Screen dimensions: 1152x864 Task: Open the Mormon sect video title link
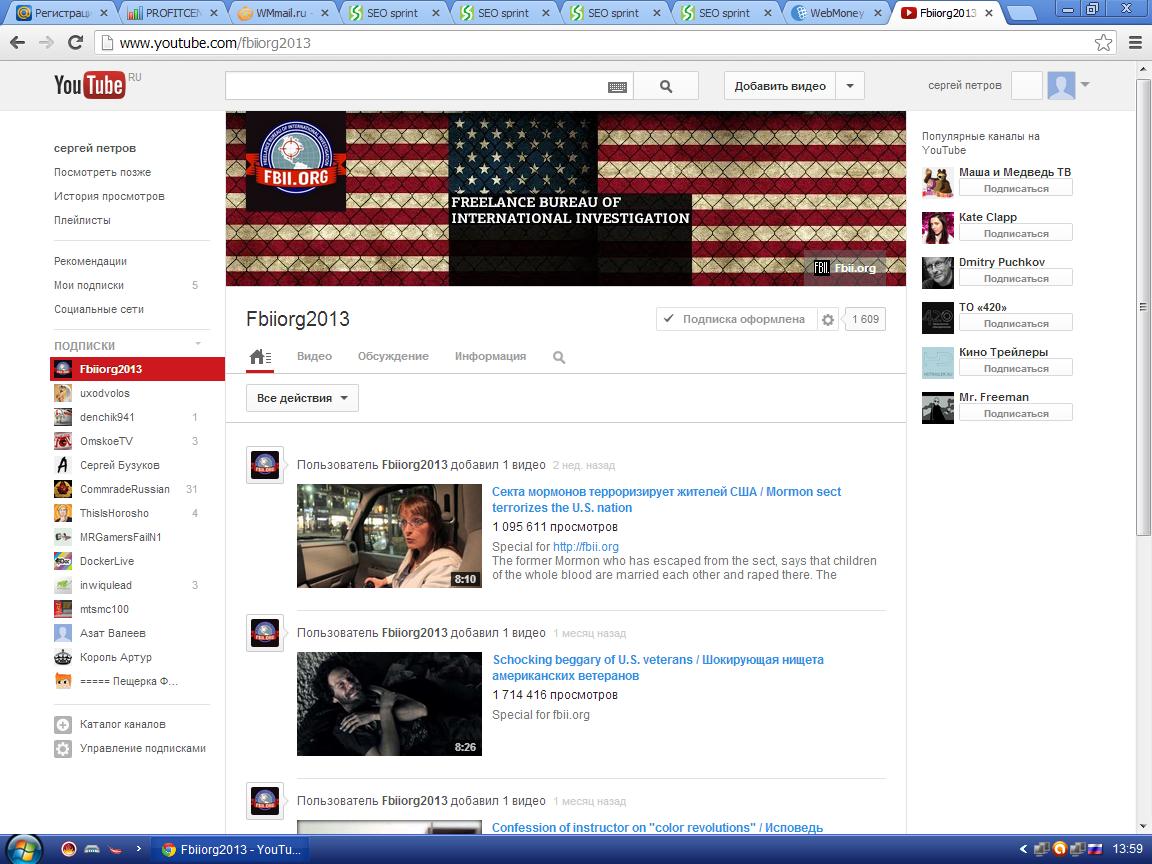(x=666, y=500)
